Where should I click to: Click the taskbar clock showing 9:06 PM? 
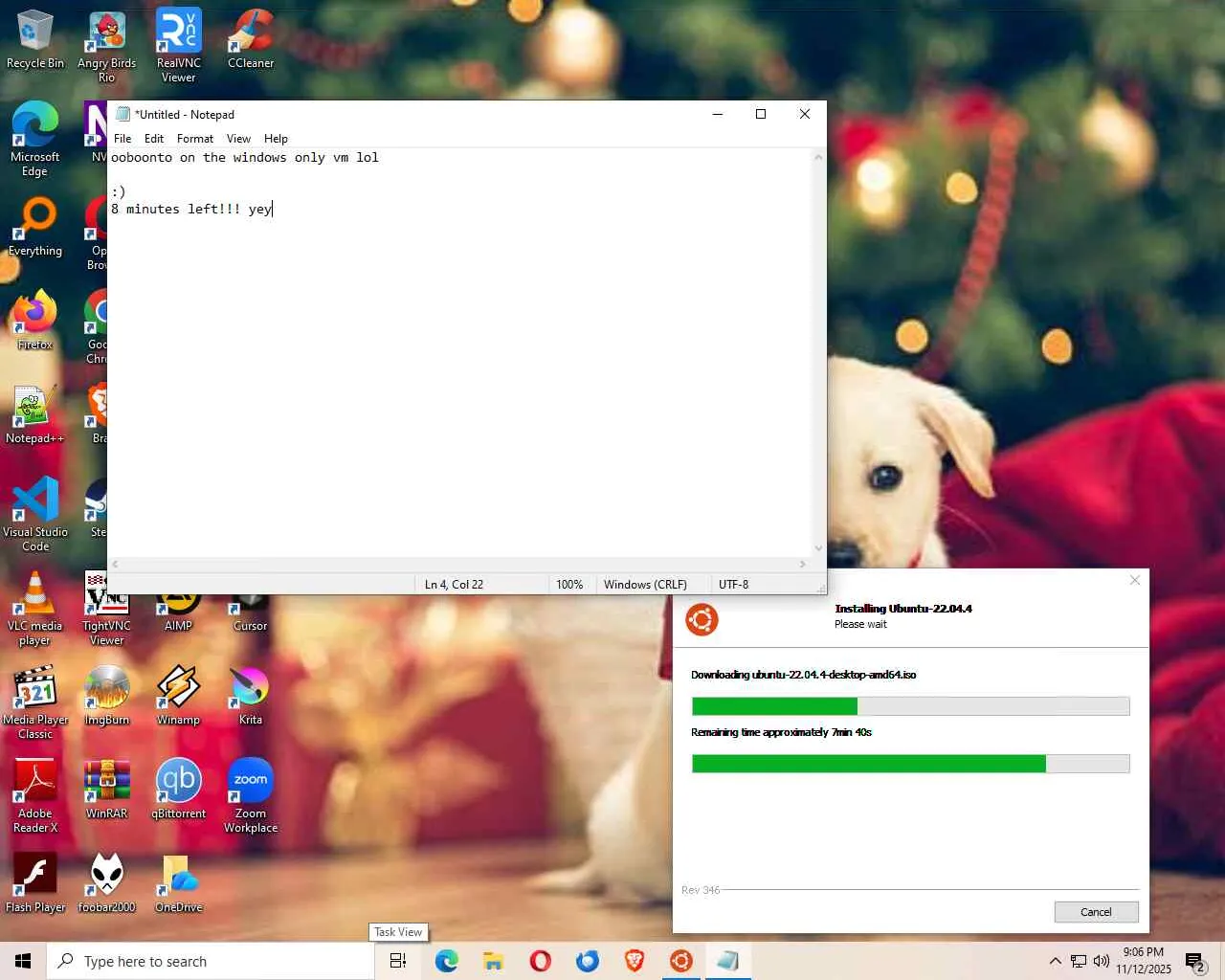(1144, 961)
